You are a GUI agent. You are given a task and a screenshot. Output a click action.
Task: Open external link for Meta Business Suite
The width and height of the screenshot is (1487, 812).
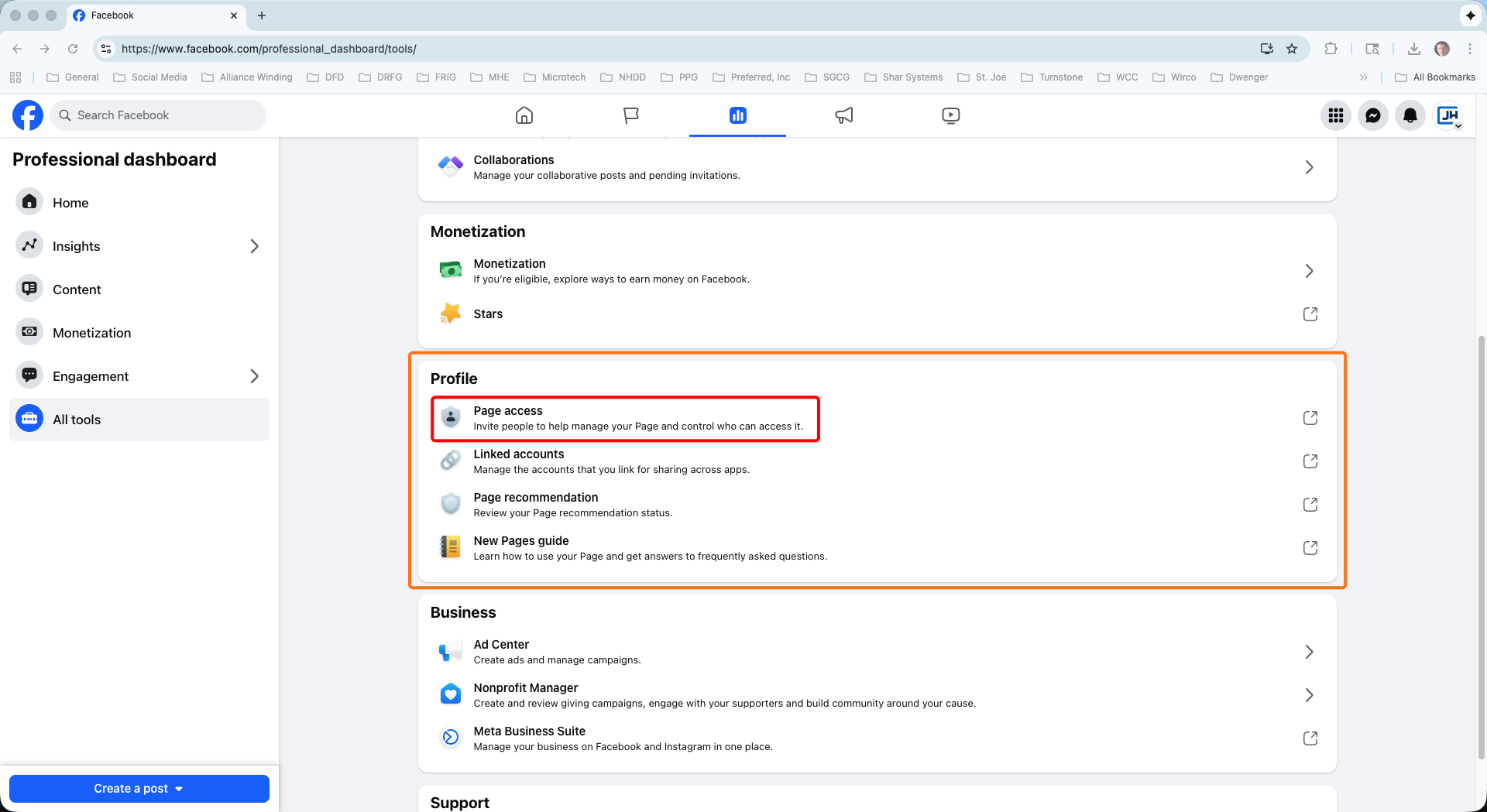click(1310, 738)
